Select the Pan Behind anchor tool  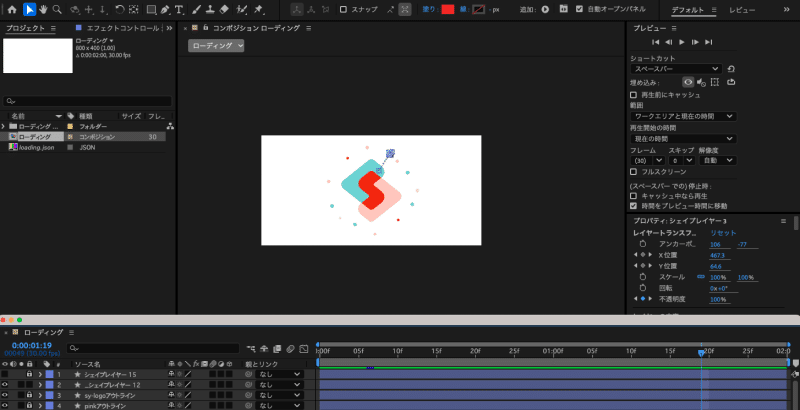[x=134, y=9]
